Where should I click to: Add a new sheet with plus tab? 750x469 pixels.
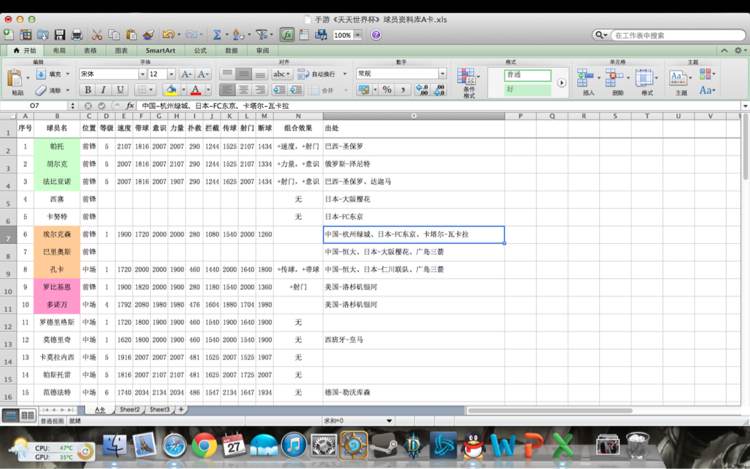181,410
